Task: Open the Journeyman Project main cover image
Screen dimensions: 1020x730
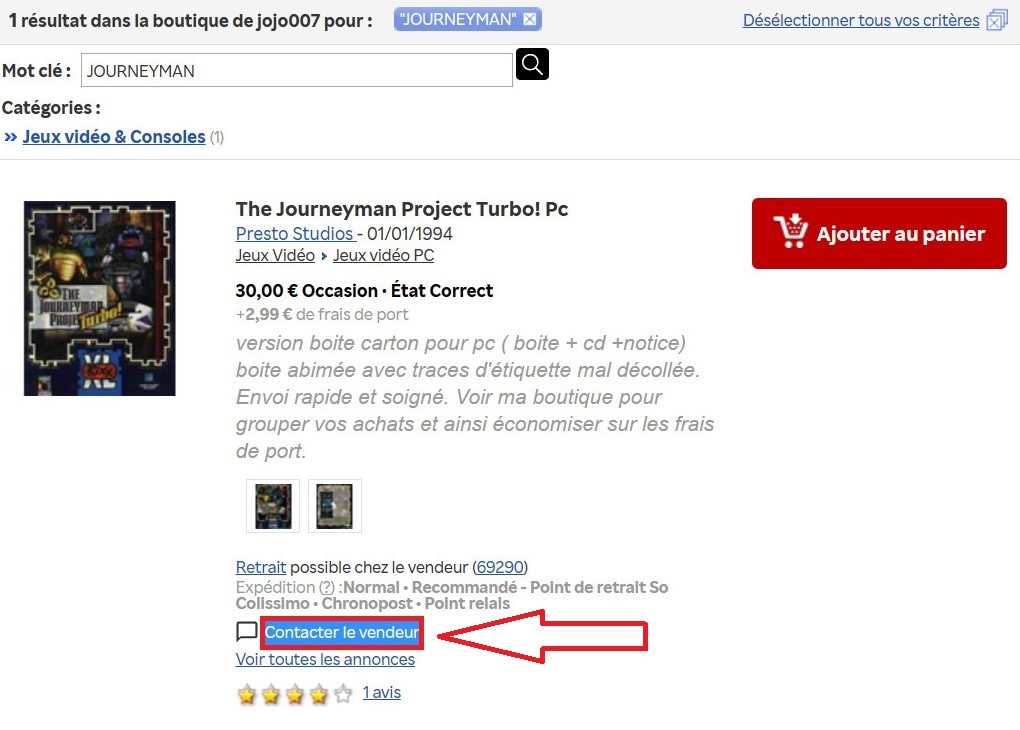Action: [100, 299]
